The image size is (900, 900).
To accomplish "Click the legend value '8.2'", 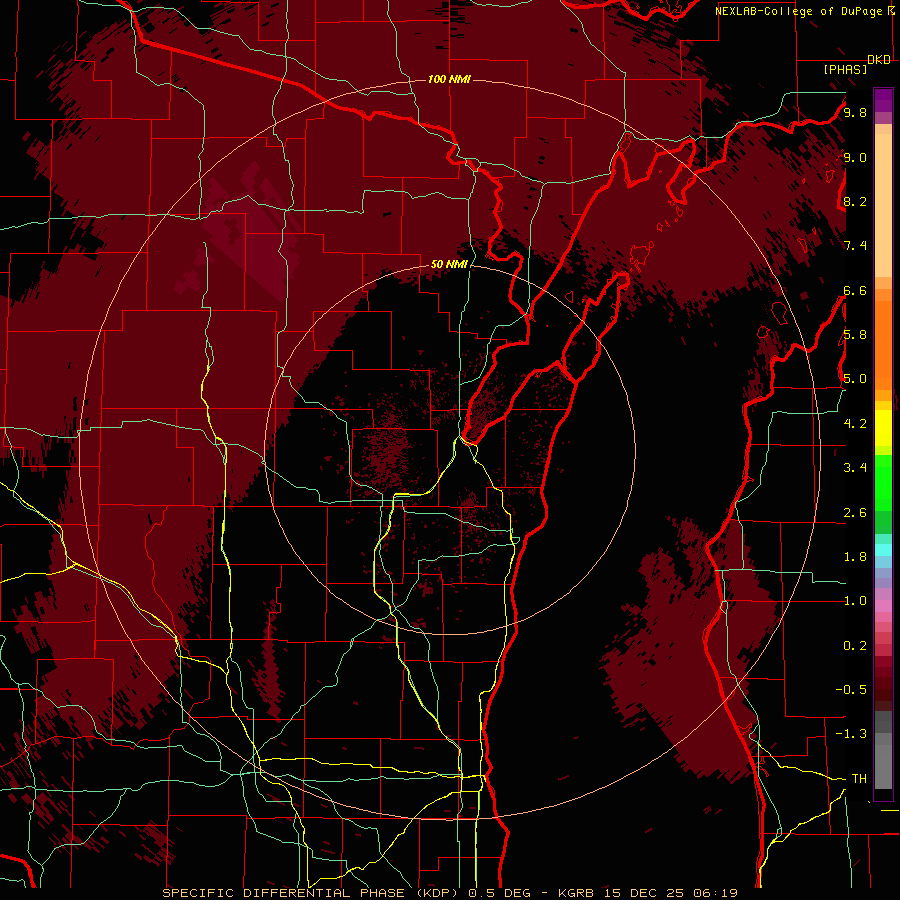I will pyautogui.click(x=855, y=201).
